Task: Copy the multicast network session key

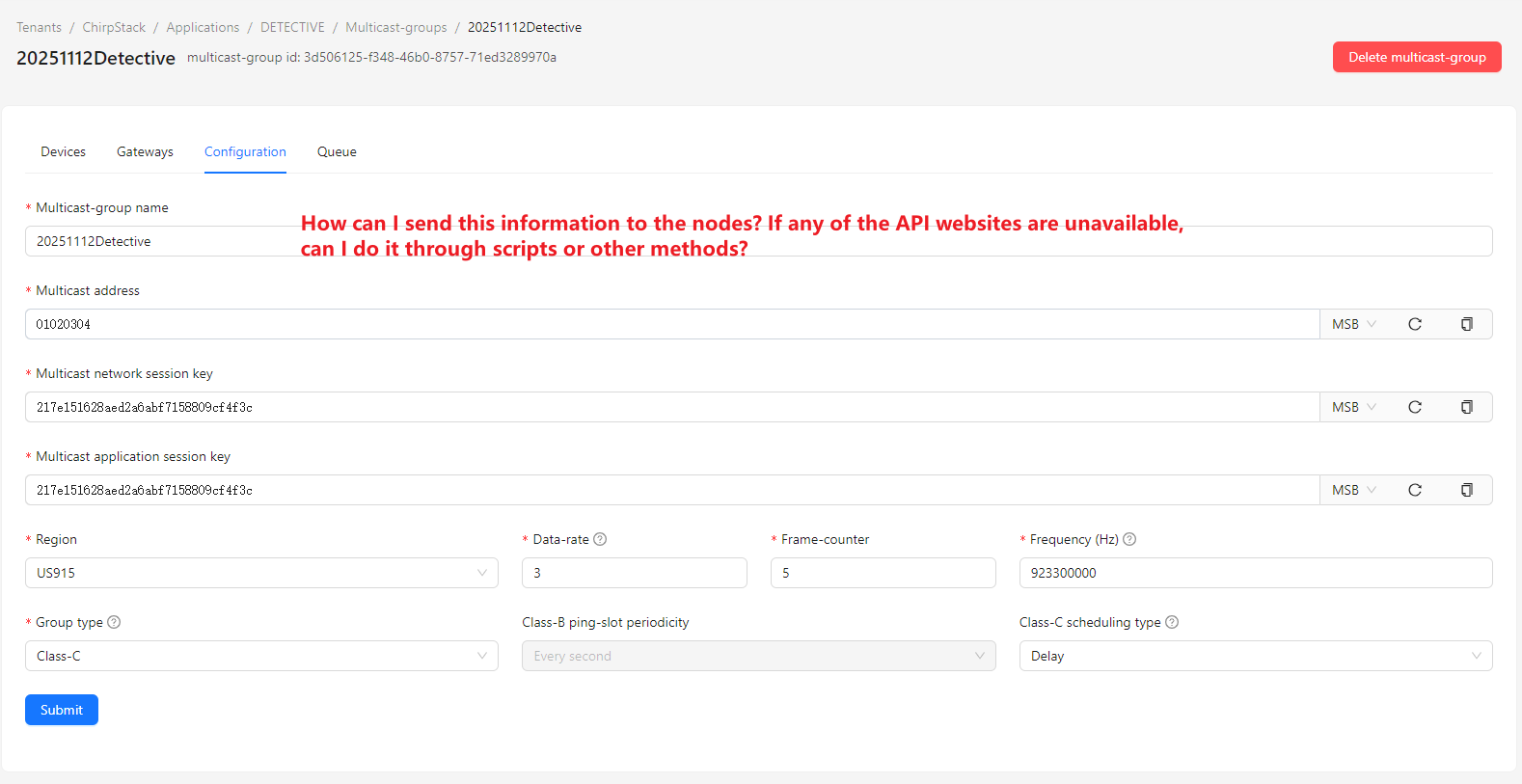Action: click(x=1466, y=407)
